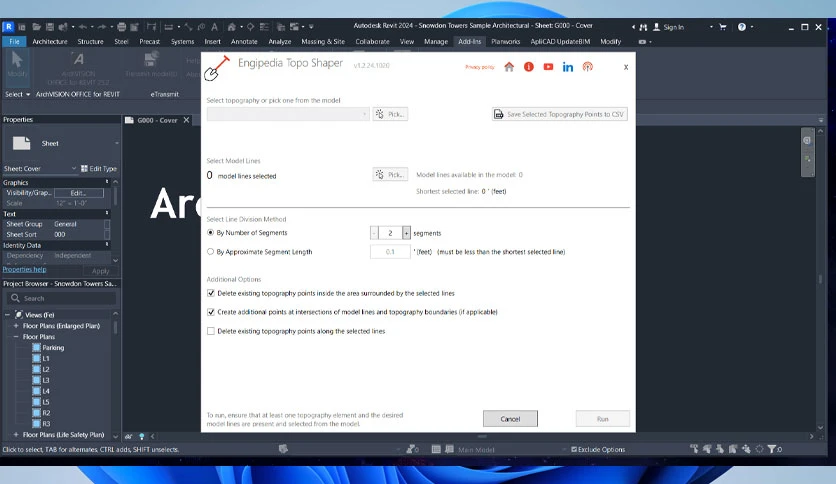Click the red info icon in Topo Shaper
Screen dimensions: 836x484
click(528, 67)
